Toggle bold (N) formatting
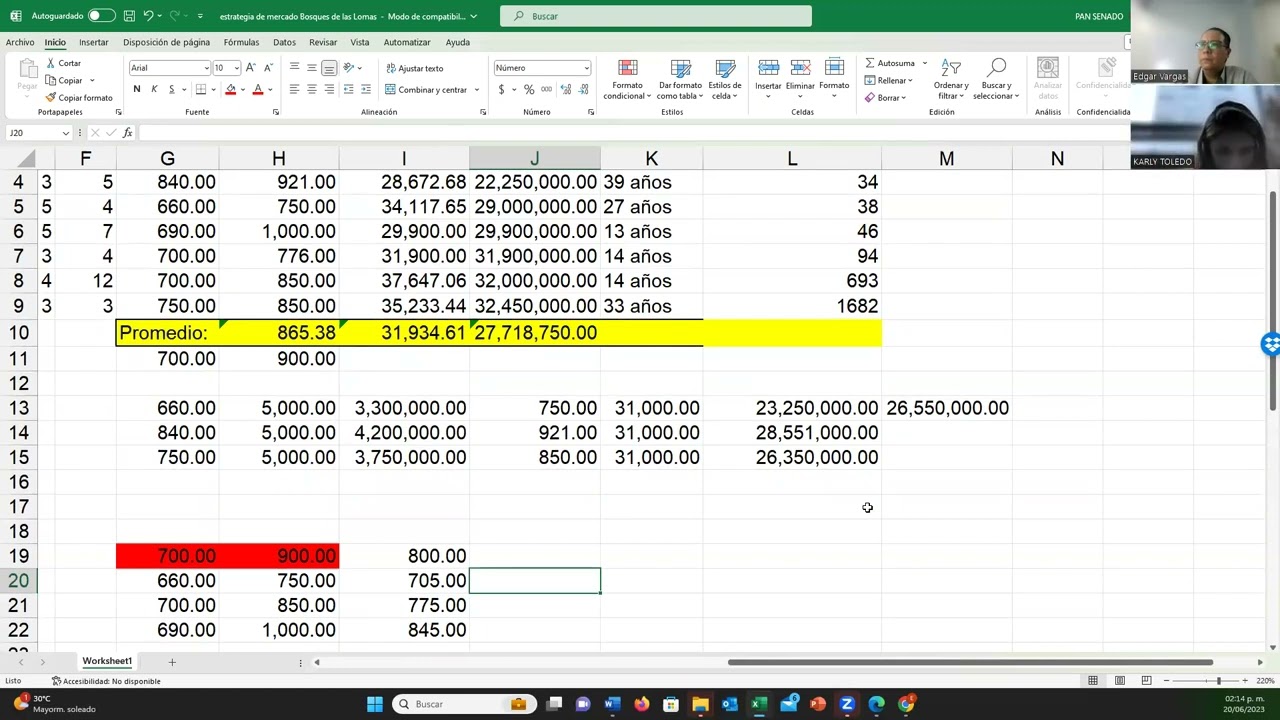The image size is (1280, 720). tap(137, 89)
